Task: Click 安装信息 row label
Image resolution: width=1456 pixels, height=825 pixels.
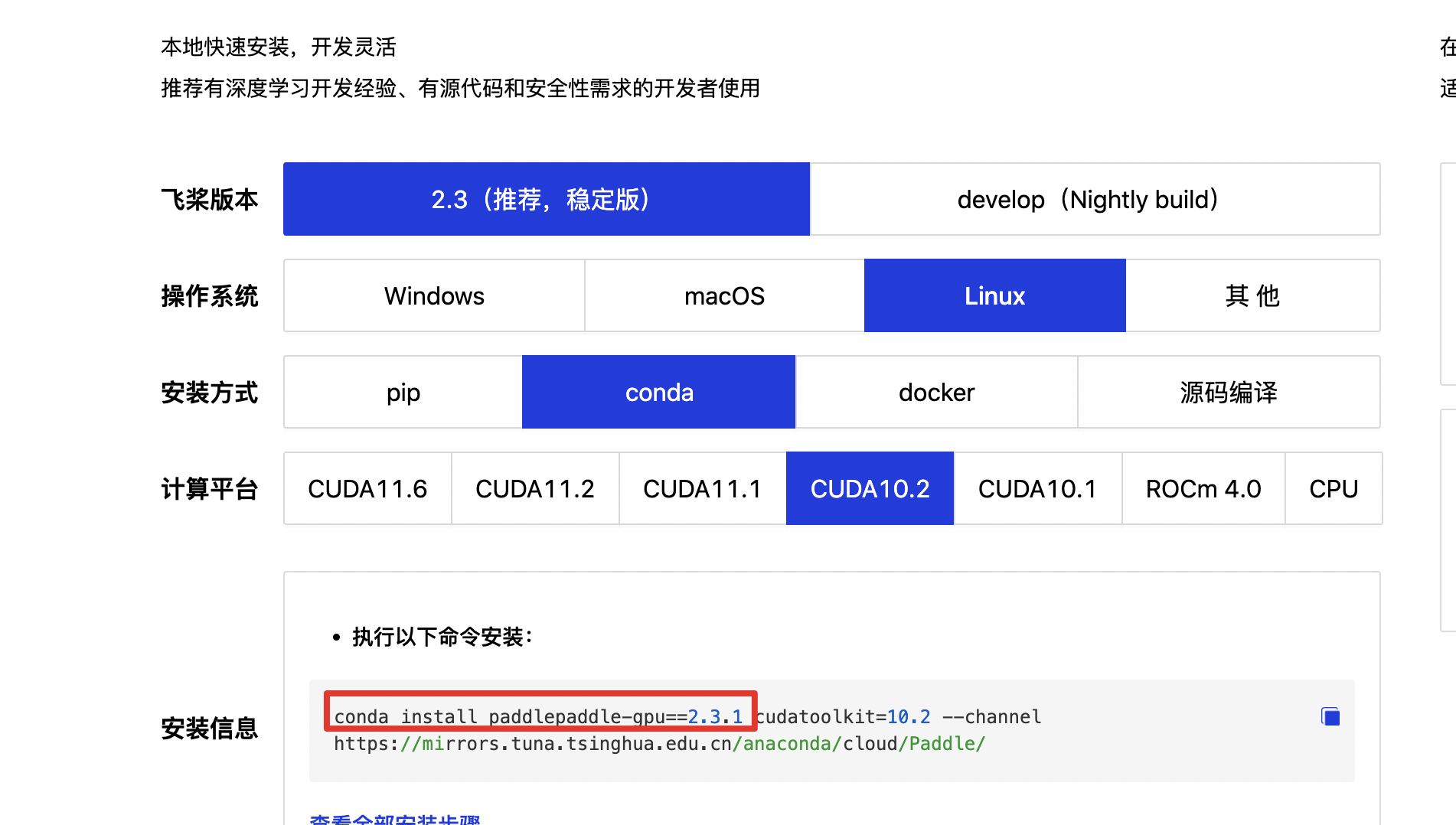Action: click(210, 728)
